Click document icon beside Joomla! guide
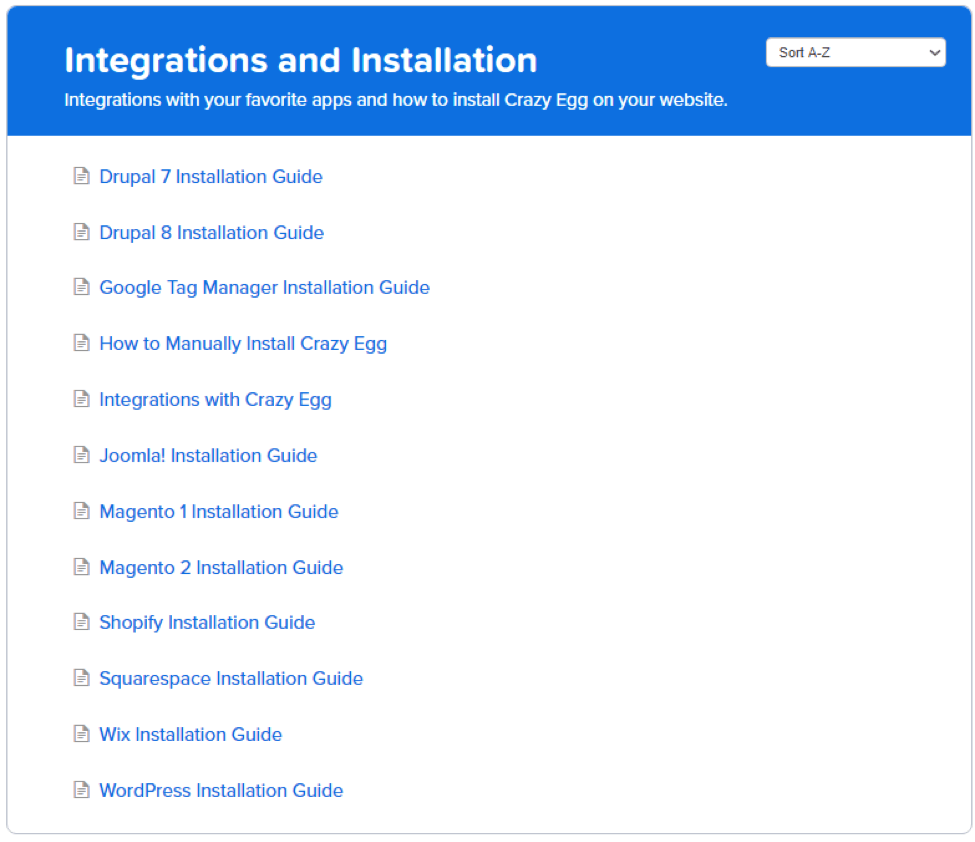The image size is (975, 842). (81, 455)
